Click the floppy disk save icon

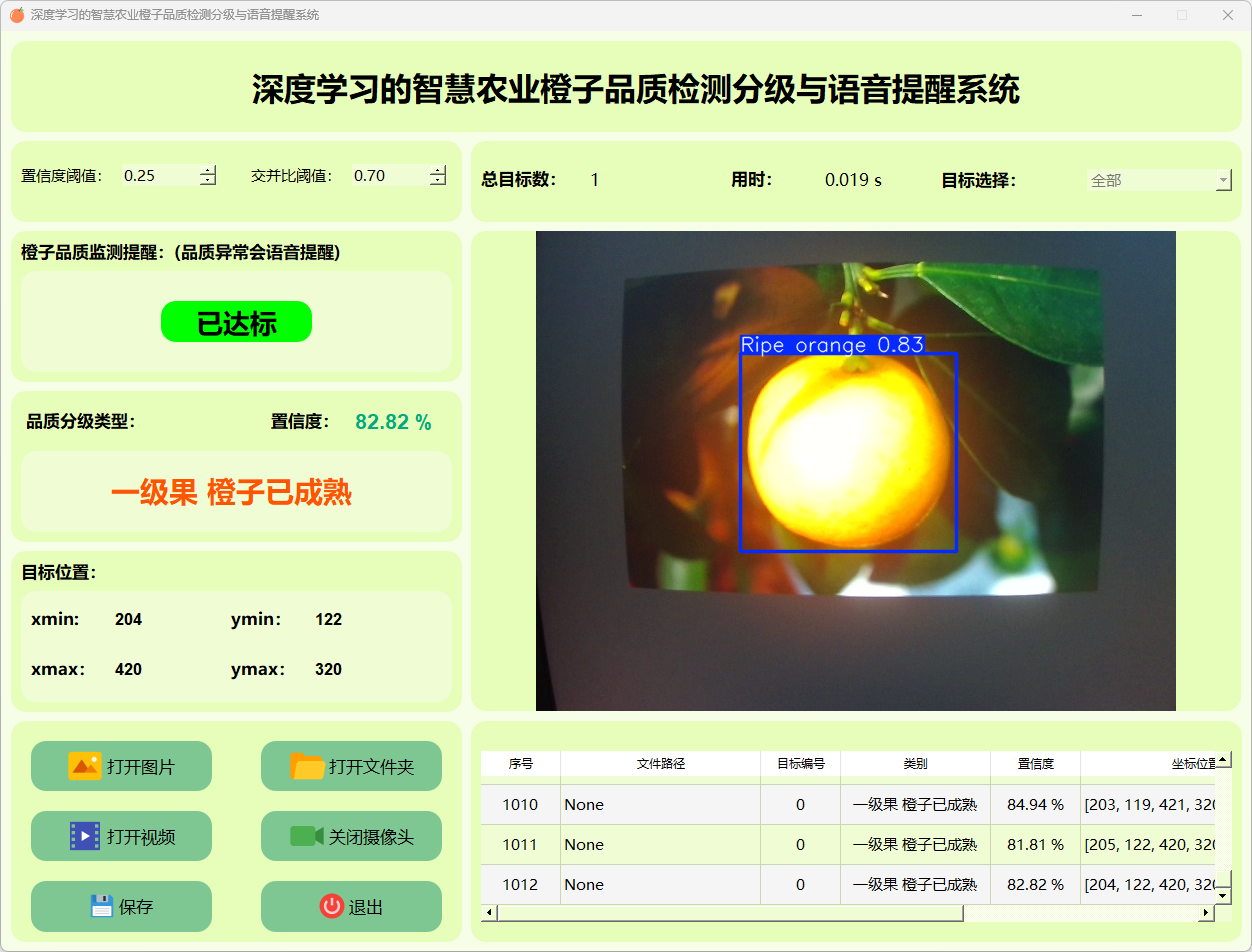tap(101, 906)
